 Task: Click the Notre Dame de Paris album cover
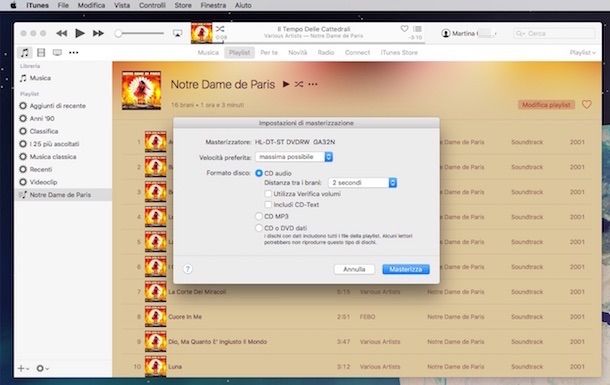coord(141,90)
